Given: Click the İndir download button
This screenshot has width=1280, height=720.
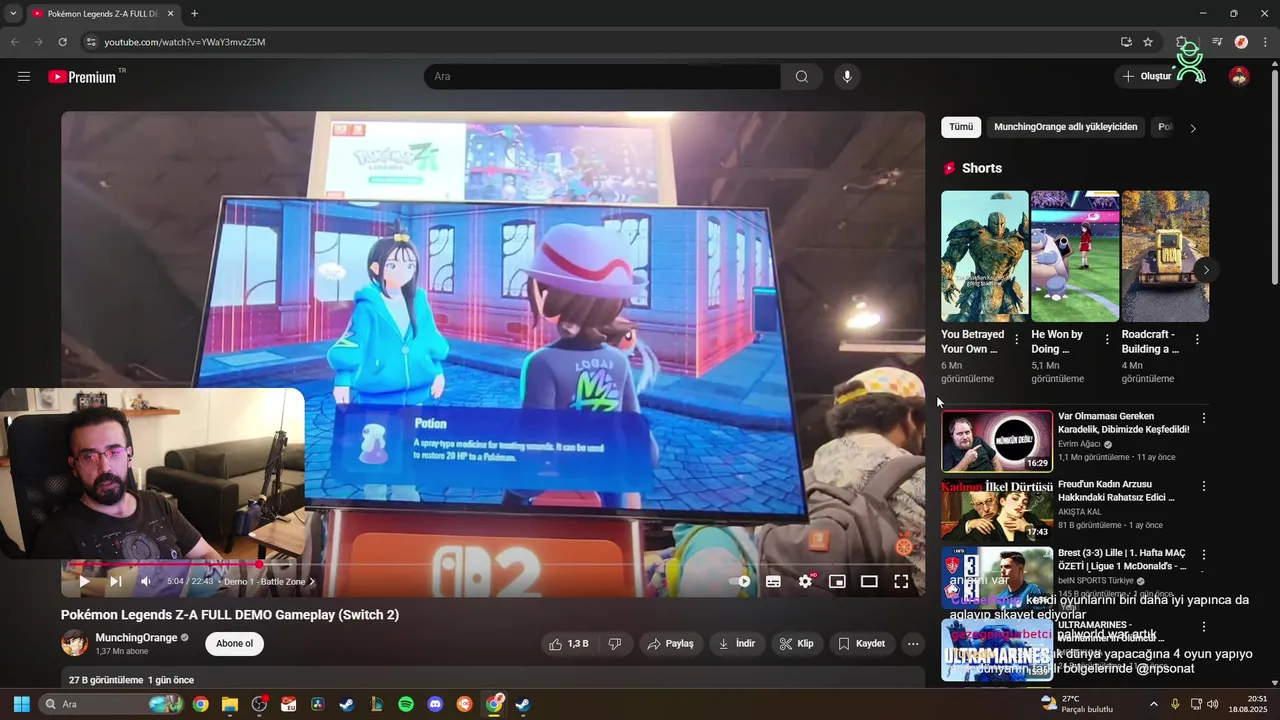Looking at the screenshot, I should (737, 644).
